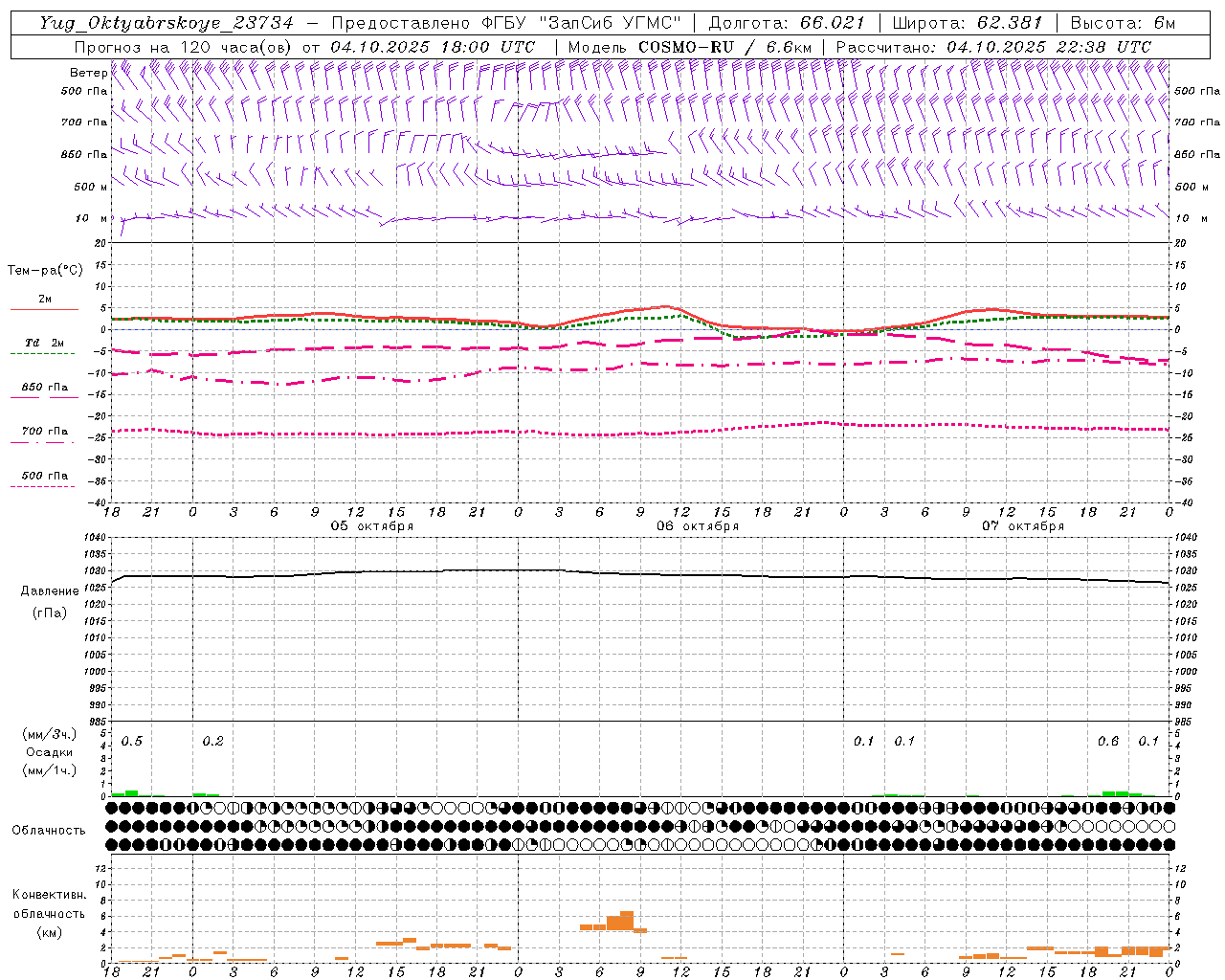Select the Прогноз на 120 часа(ов) text
Screen dimensions: 1225x980
pyautogui.click(x=184, y=47)
